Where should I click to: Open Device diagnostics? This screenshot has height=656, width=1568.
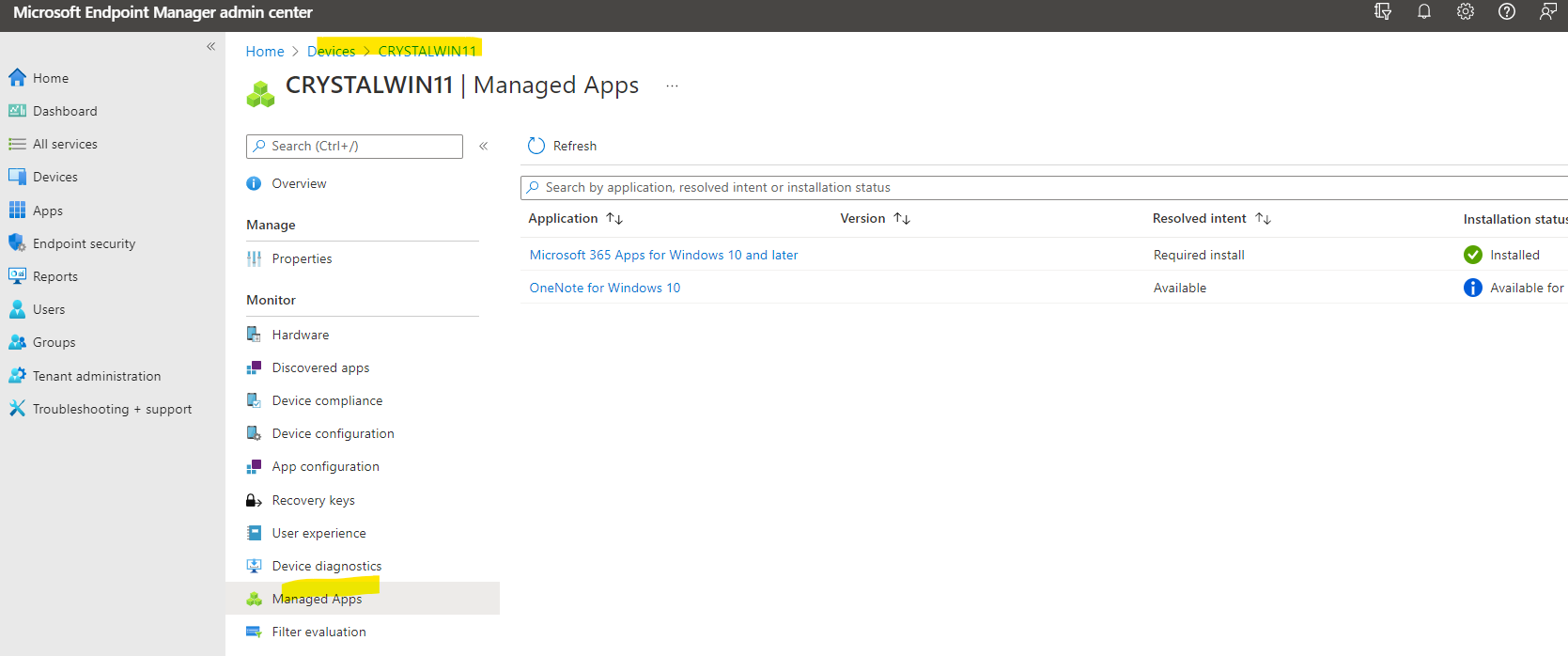(x=327, y=566)
